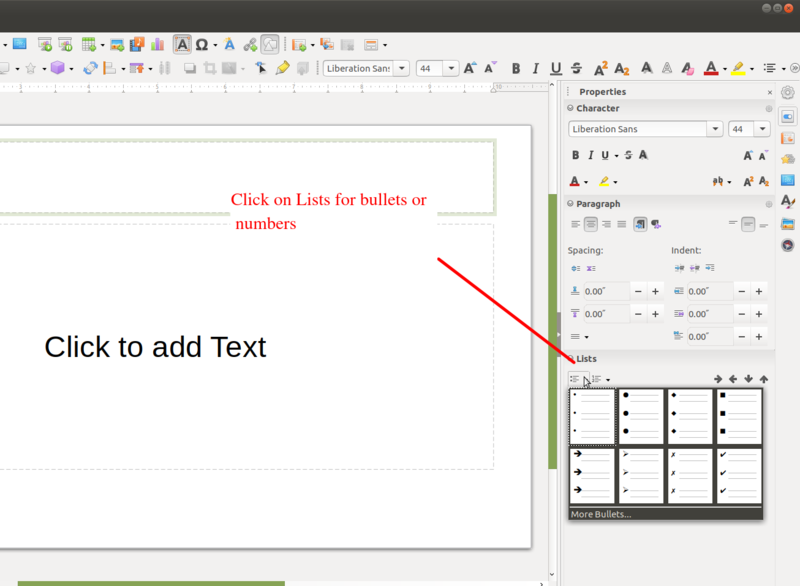Open sidebar font size 44 dropdown
The image size is (800, 586).
tap(762, 129)
